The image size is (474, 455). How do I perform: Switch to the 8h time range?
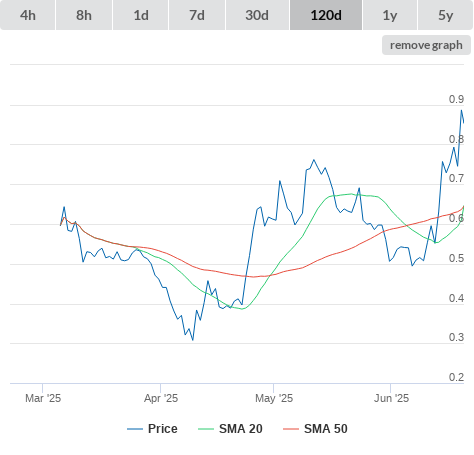point(84,15)
